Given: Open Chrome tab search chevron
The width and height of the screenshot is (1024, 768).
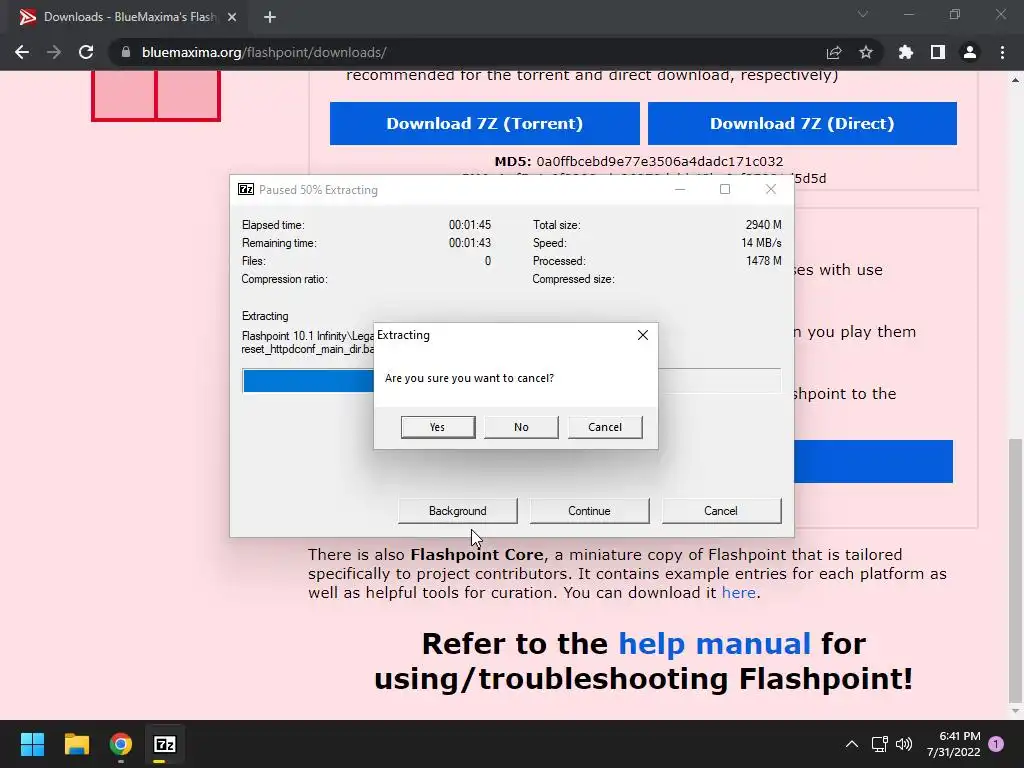Looking at the screenshot, I should click(x=863, y=14).
